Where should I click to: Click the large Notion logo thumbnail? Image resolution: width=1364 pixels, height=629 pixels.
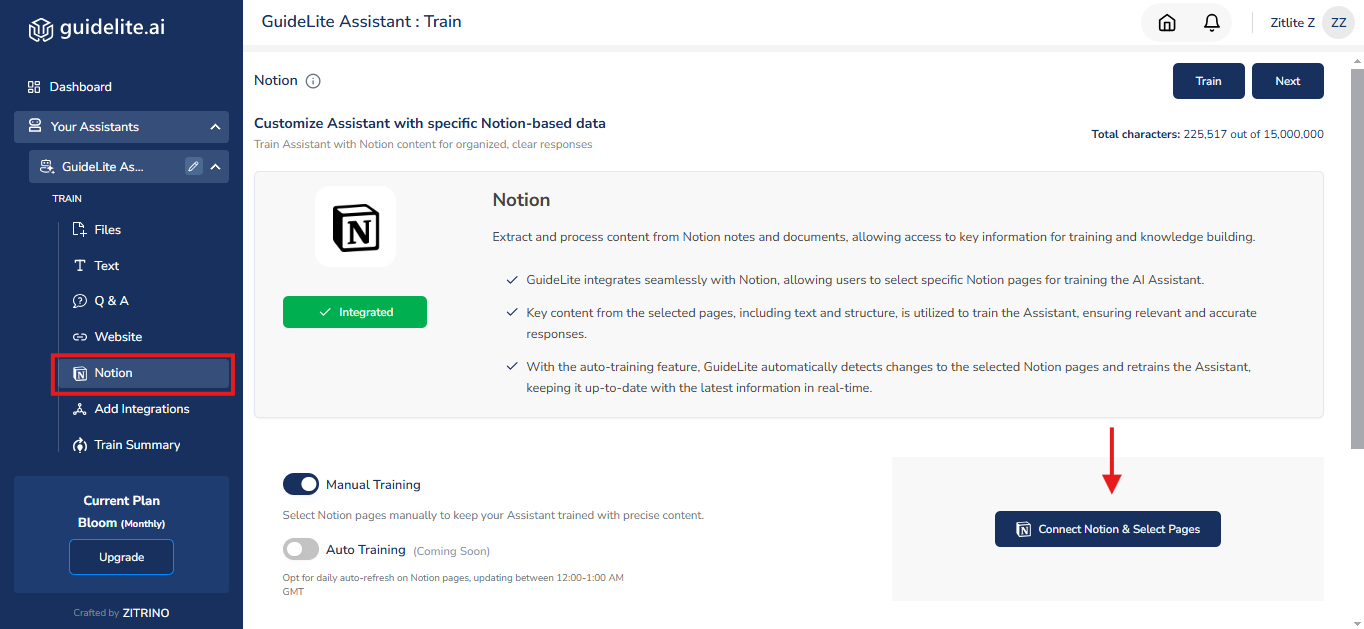(355, 227)
